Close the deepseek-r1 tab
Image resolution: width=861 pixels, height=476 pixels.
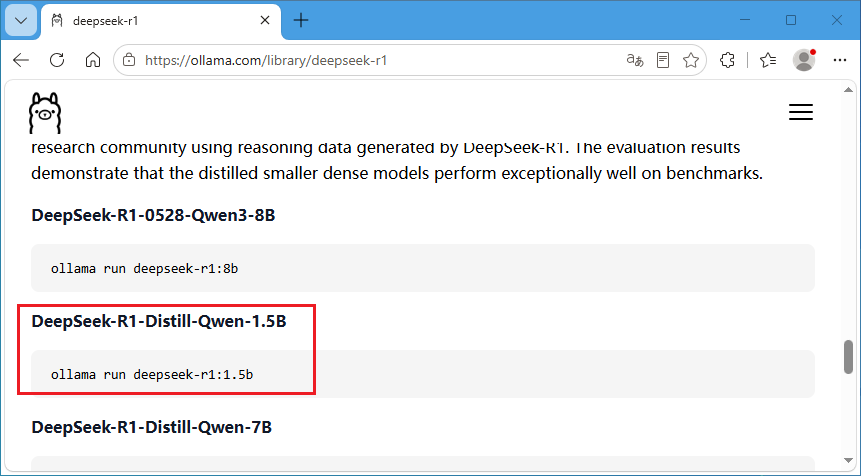tap(265, 21)
